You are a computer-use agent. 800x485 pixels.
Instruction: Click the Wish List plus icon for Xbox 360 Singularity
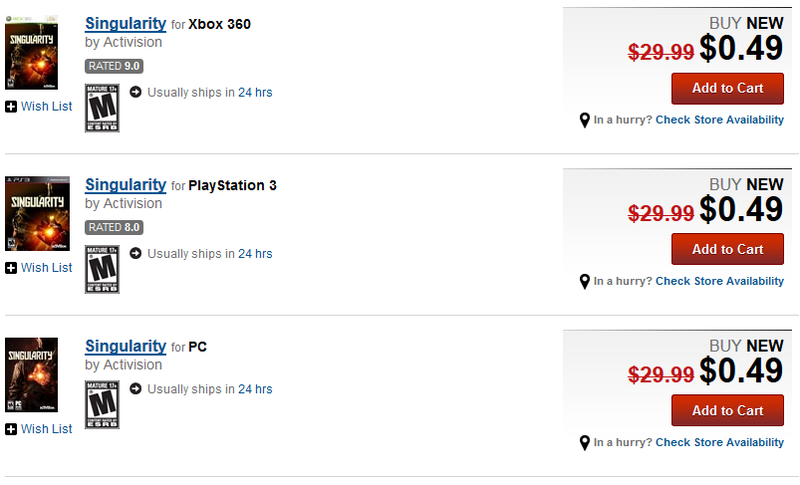(11, 107)
